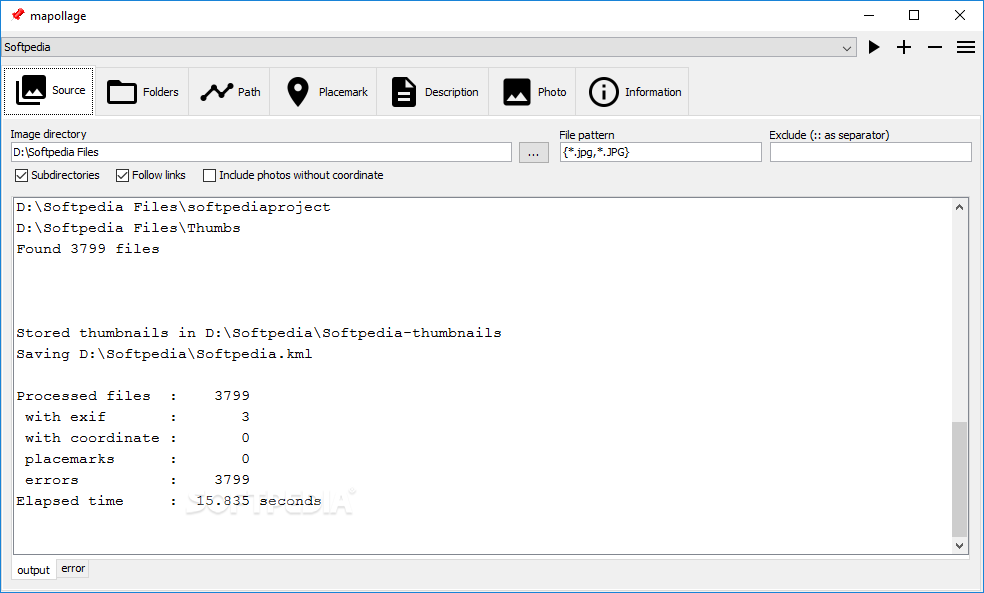Click the log scrollbar down arrow

(x=959, y=546)
